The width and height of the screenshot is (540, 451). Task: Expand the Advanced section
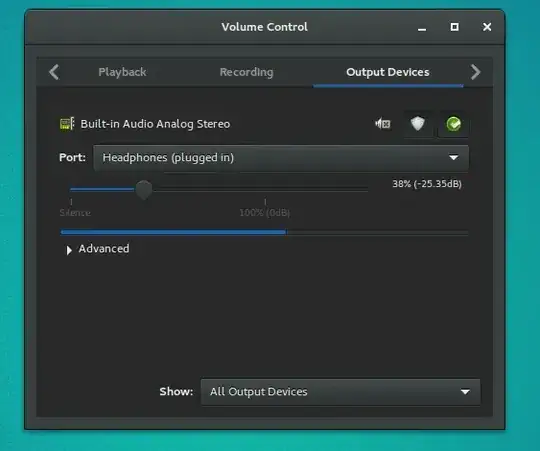pyautogui.click(x=98, y=249)
